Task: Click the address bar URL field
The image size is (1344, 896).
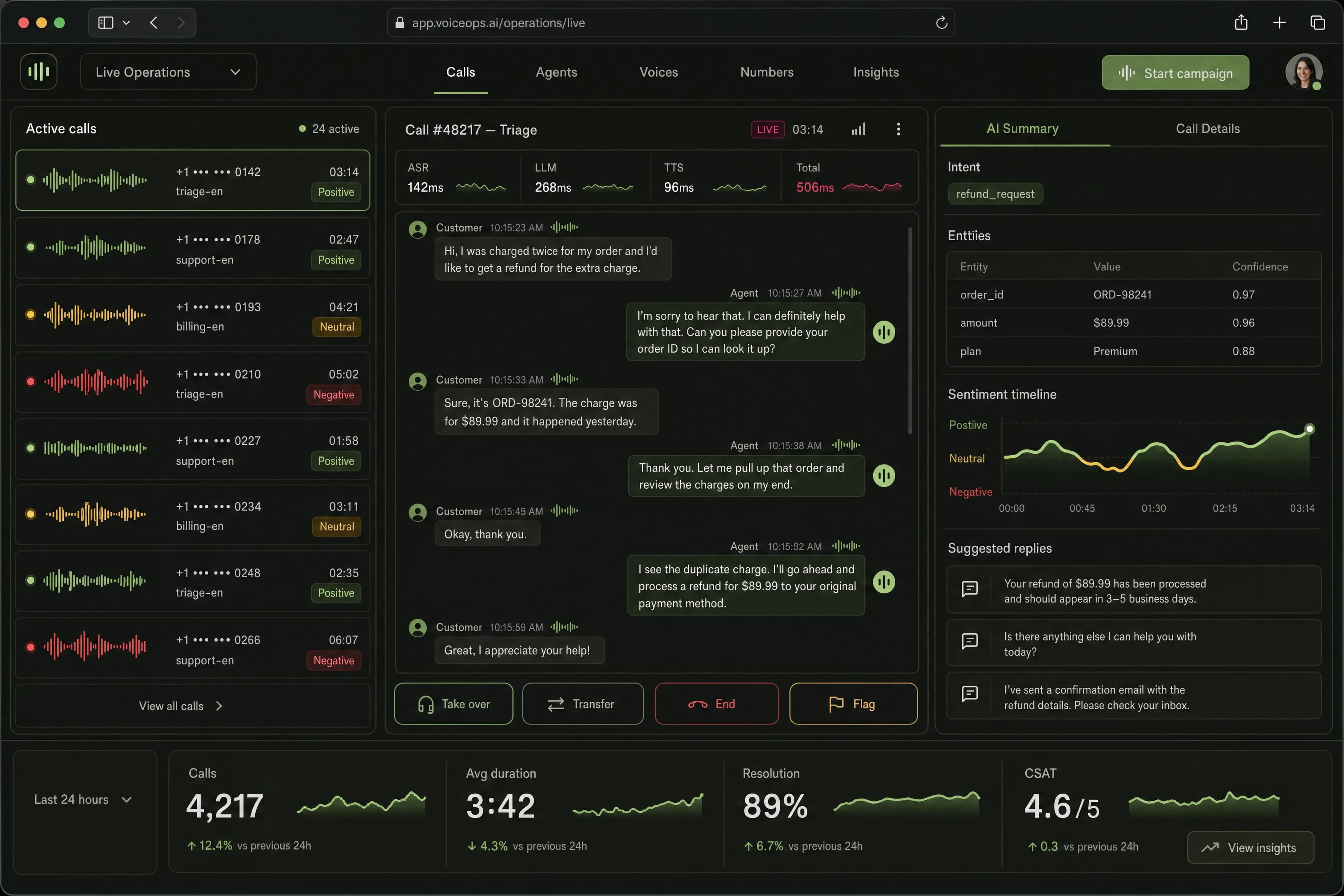Action: [670, 23]
